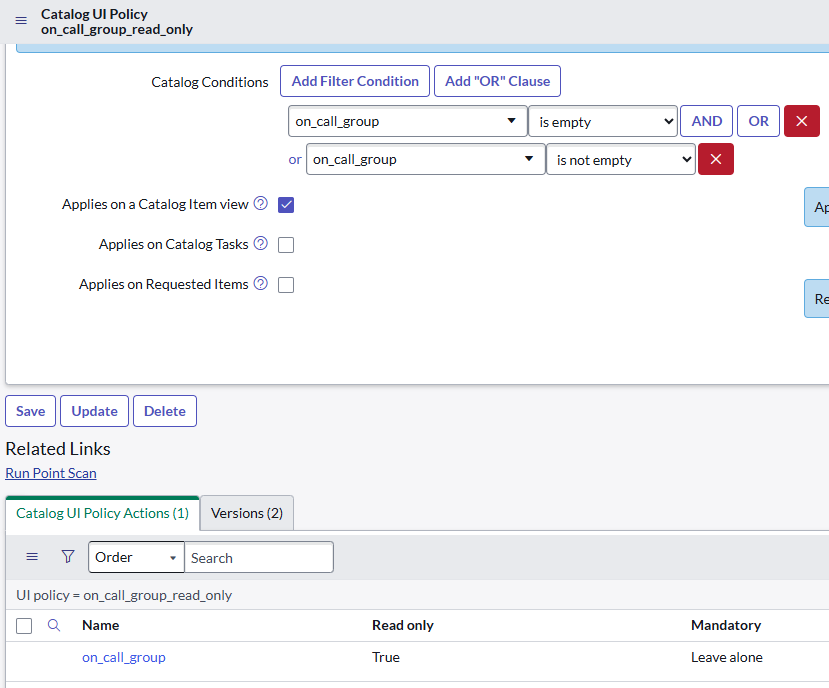The image size is (829, 688).
Task: Enable Applies on Catalog Tasks checkbox
Action: [286, 245]
